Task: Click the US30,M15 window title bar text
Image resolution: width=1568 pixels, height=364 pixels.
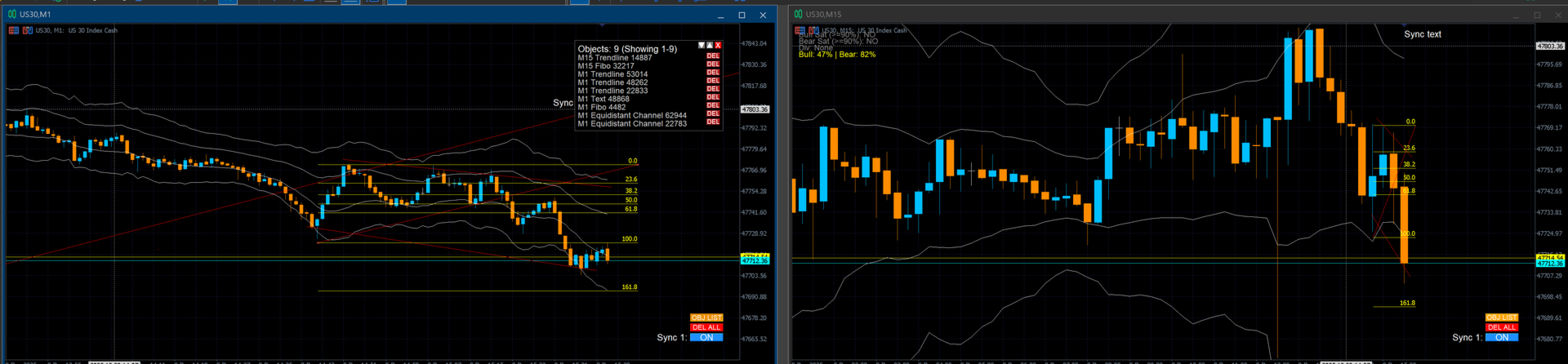Action: coord(823,15)
